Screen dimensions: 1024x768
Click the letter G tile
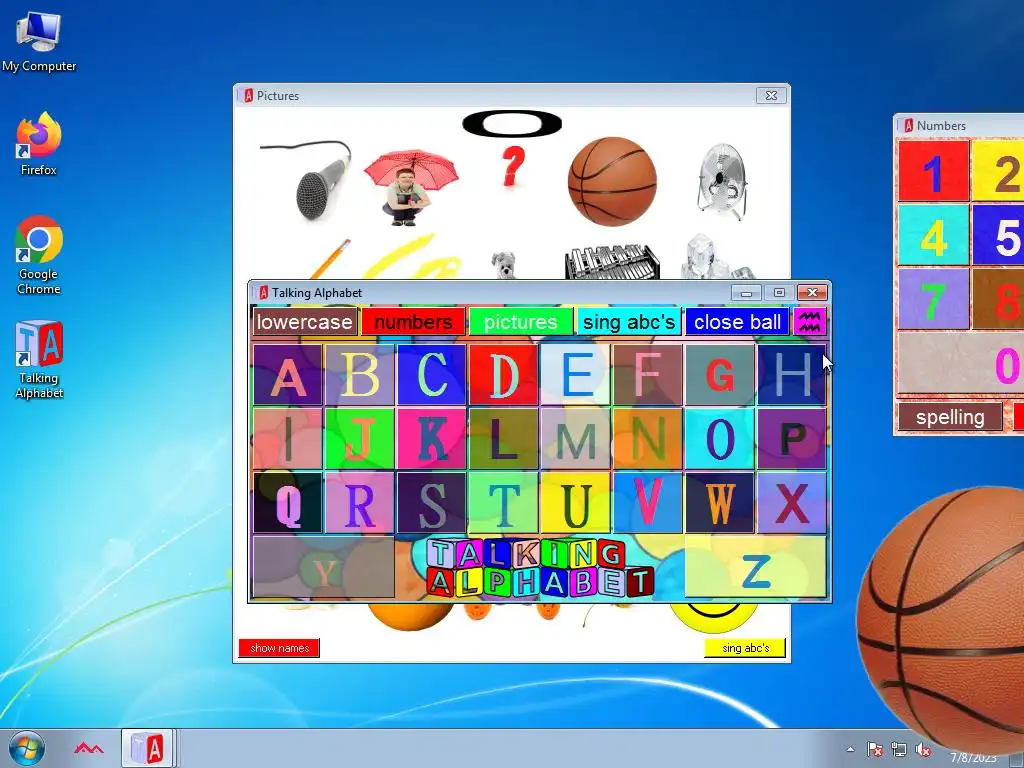pos(720,375)
